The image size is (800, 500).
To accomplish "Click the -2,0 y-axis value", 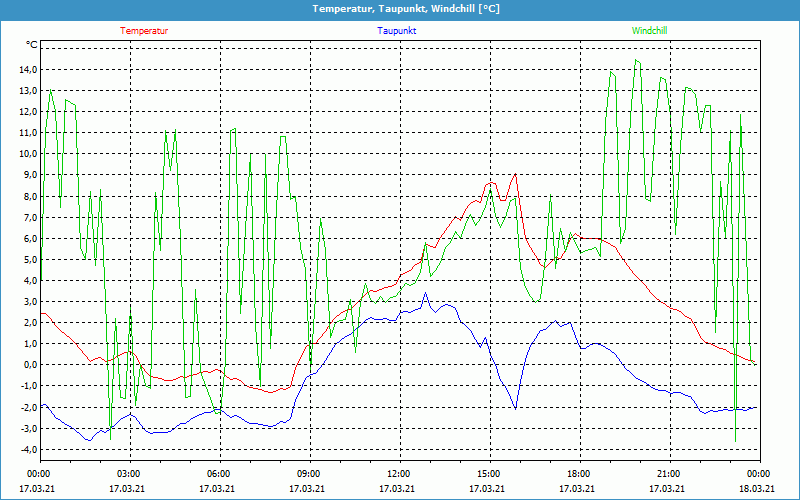I will (x=30, y=407).
